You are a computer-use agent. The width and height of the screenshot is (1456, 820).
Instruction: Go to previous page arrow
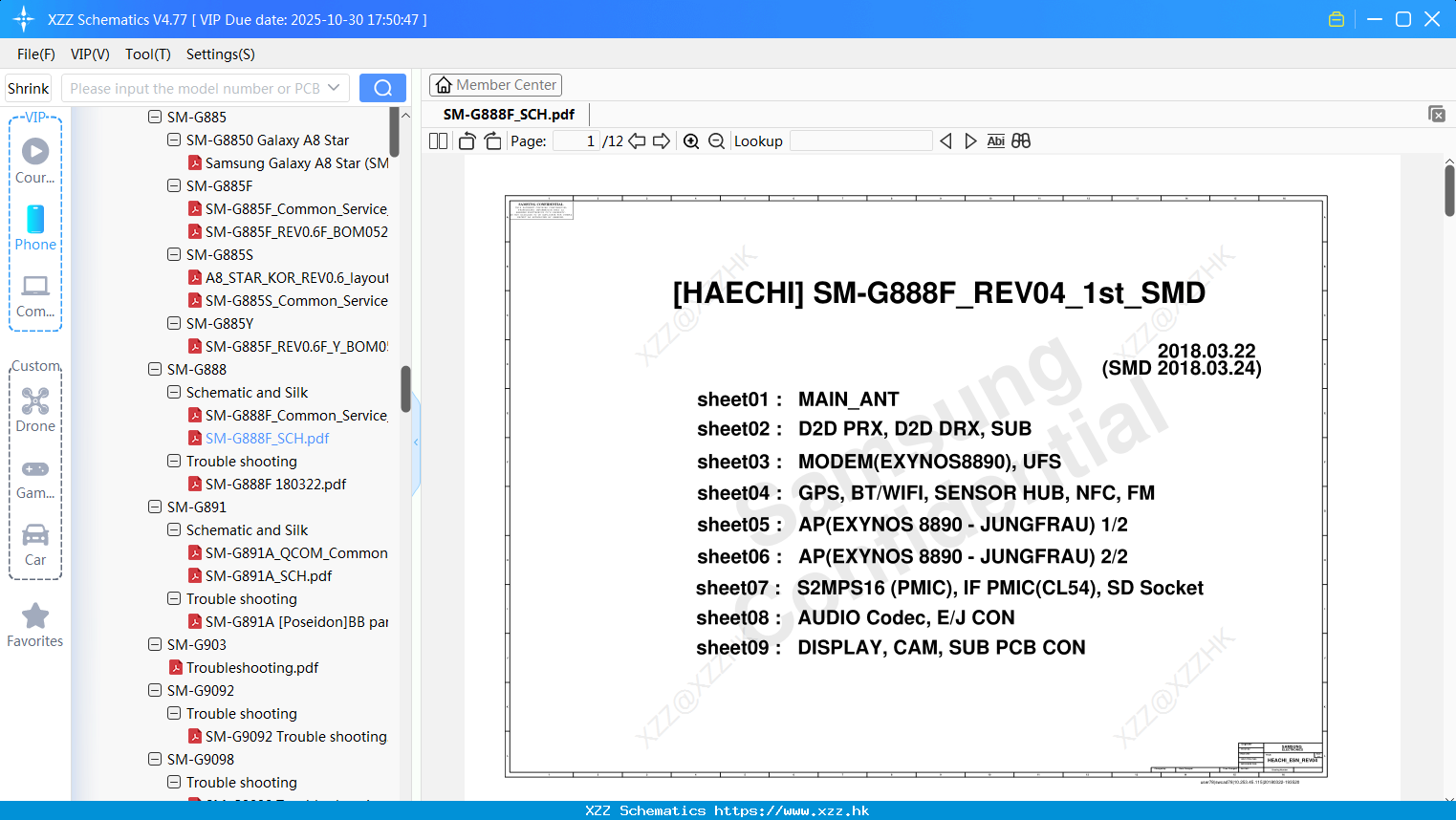637,141
